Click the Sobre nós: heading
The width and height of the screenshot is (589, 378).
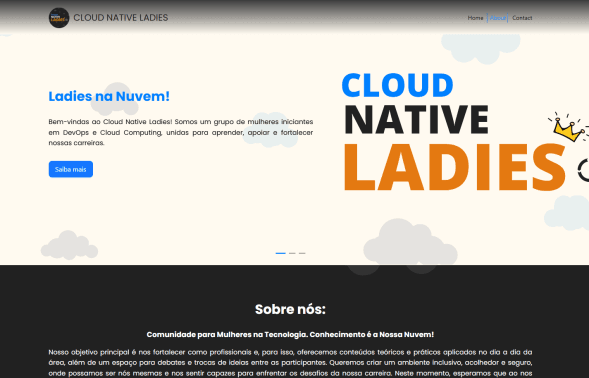pyautogui.click(x=290, y=309)
